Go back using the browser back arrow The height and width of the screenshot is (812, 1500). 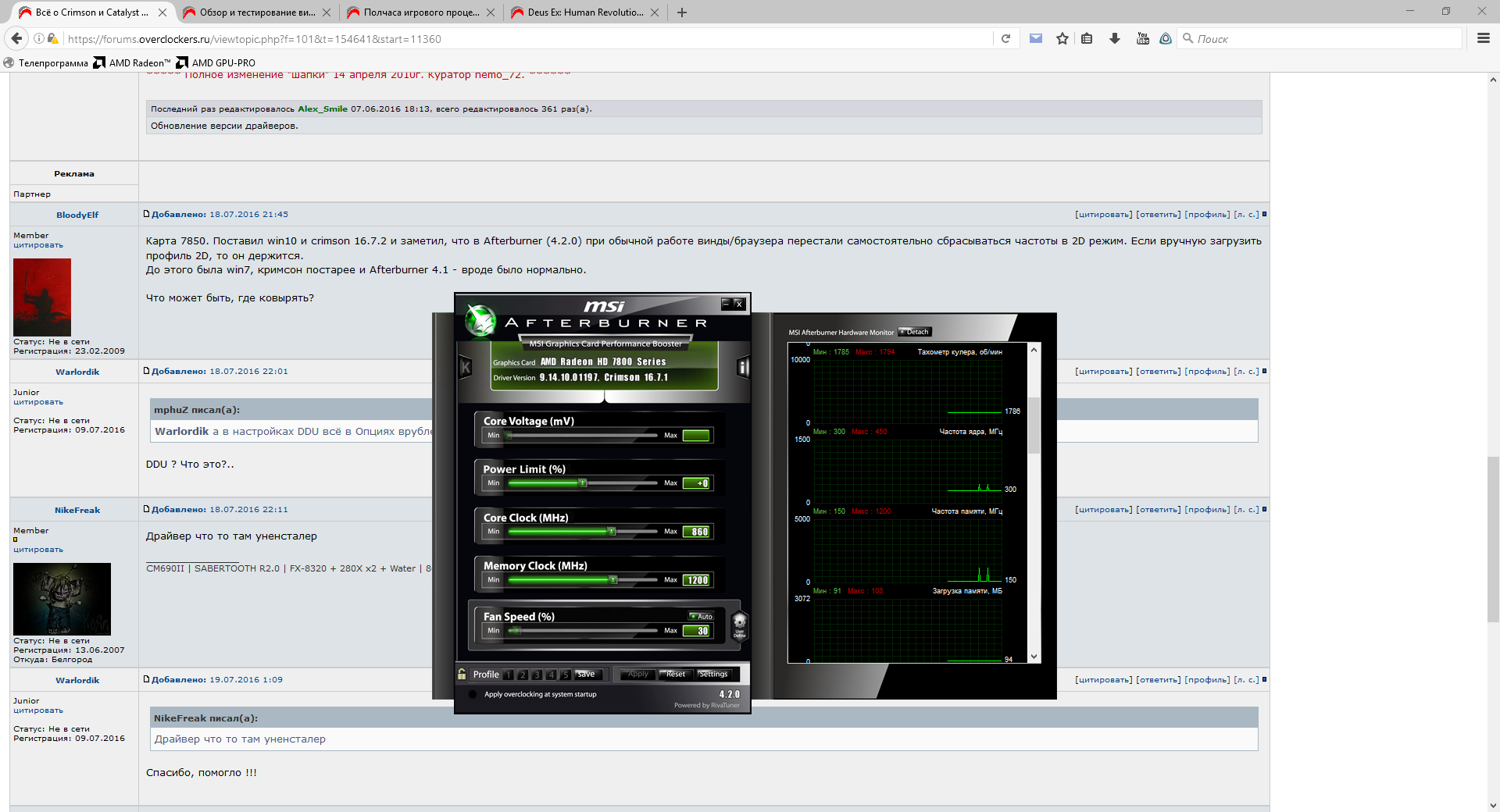pos(16,38)
